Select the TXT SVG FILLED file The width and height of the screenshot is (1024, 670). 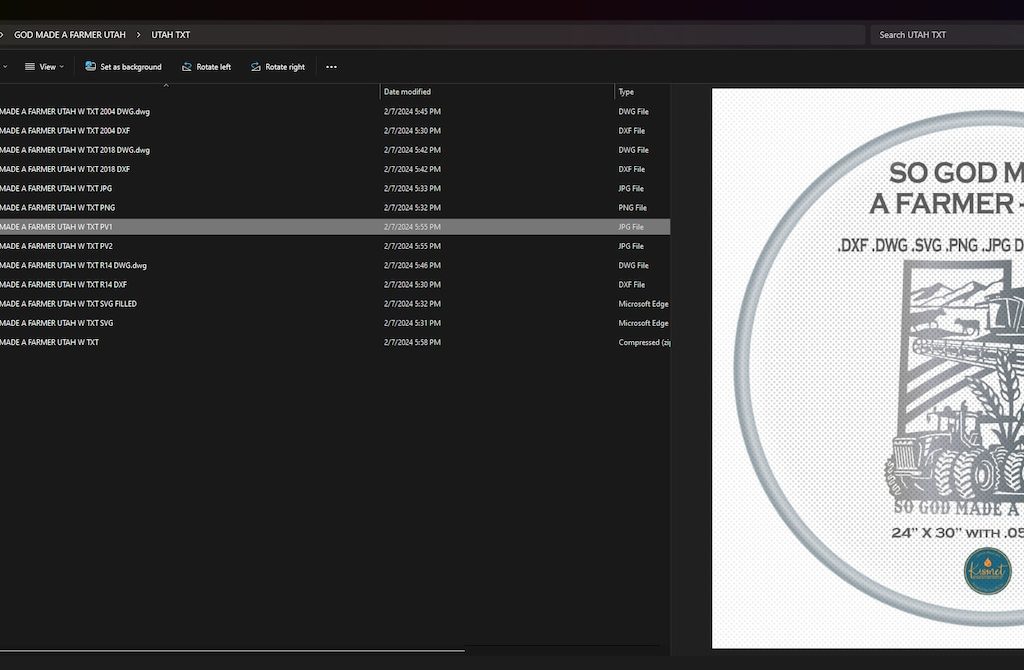(x=68, y=304)
